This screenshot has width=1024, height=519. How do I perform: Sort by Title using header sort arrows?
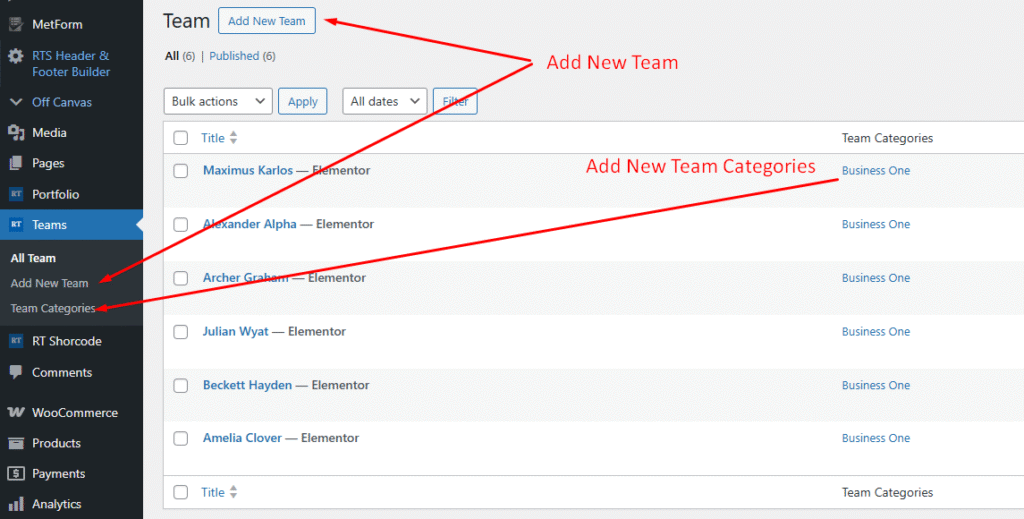click(234, 138)
